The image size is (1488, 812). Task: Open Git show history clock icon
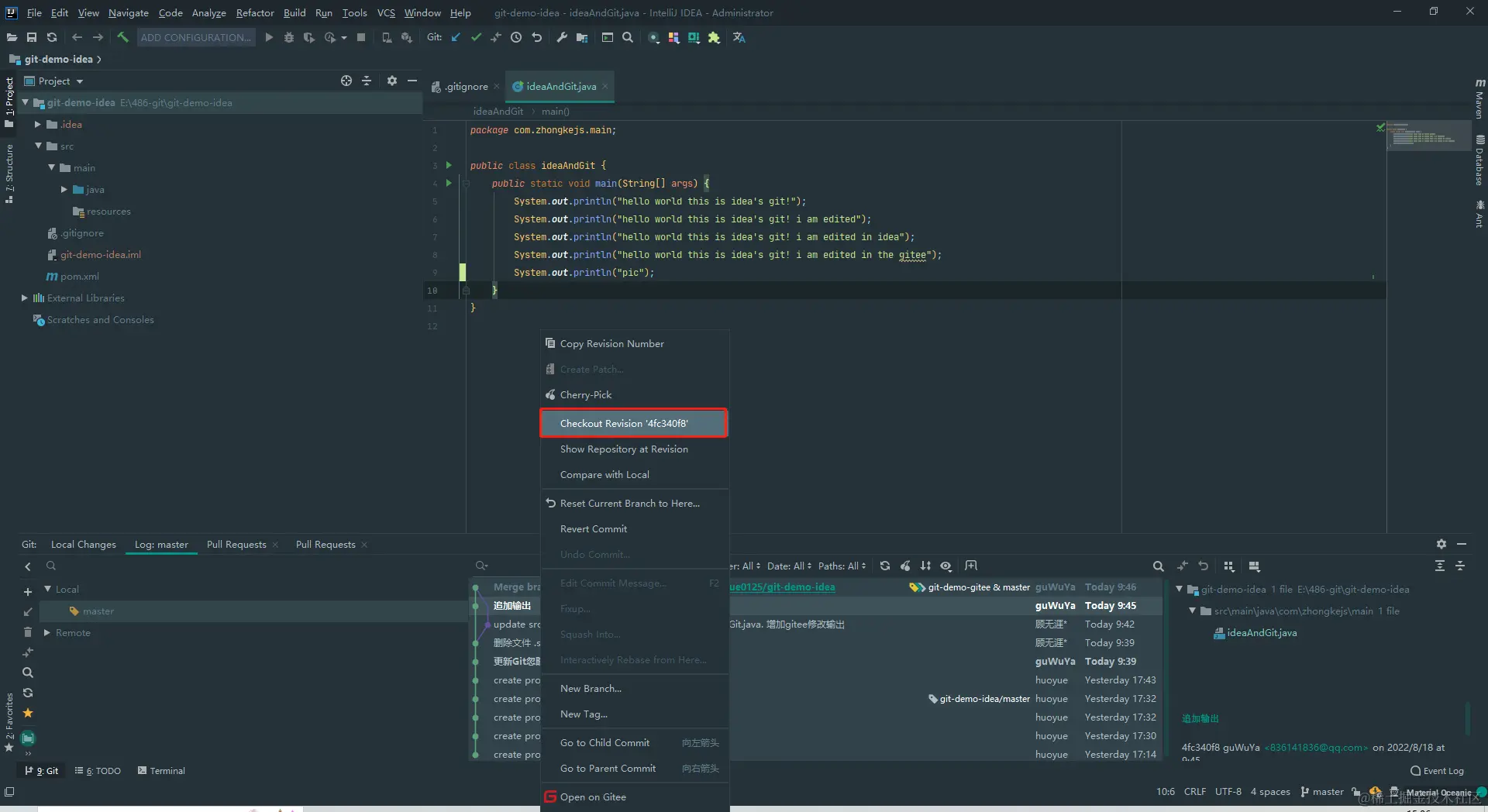tap(516, 37)
